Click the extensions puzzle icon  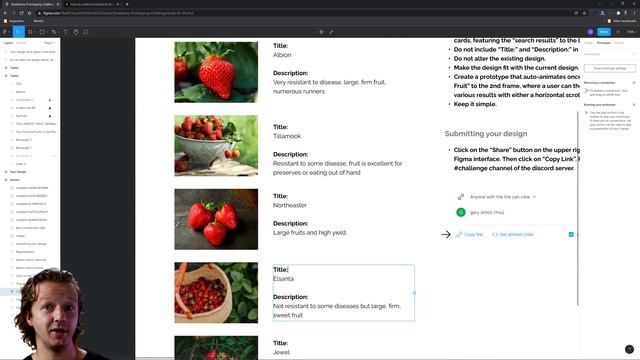[618, 13]
